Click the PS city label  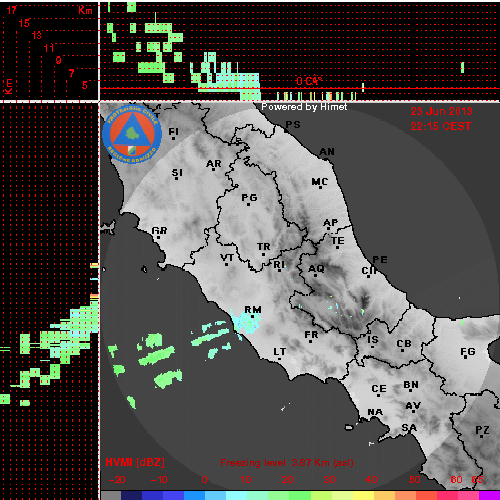(293, 125)
